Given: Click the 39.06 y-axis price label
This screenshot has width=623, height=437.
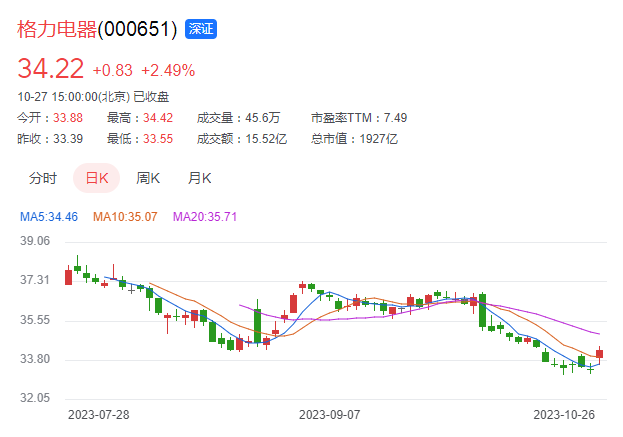Looking at the screenshot, I should [35, 241].
